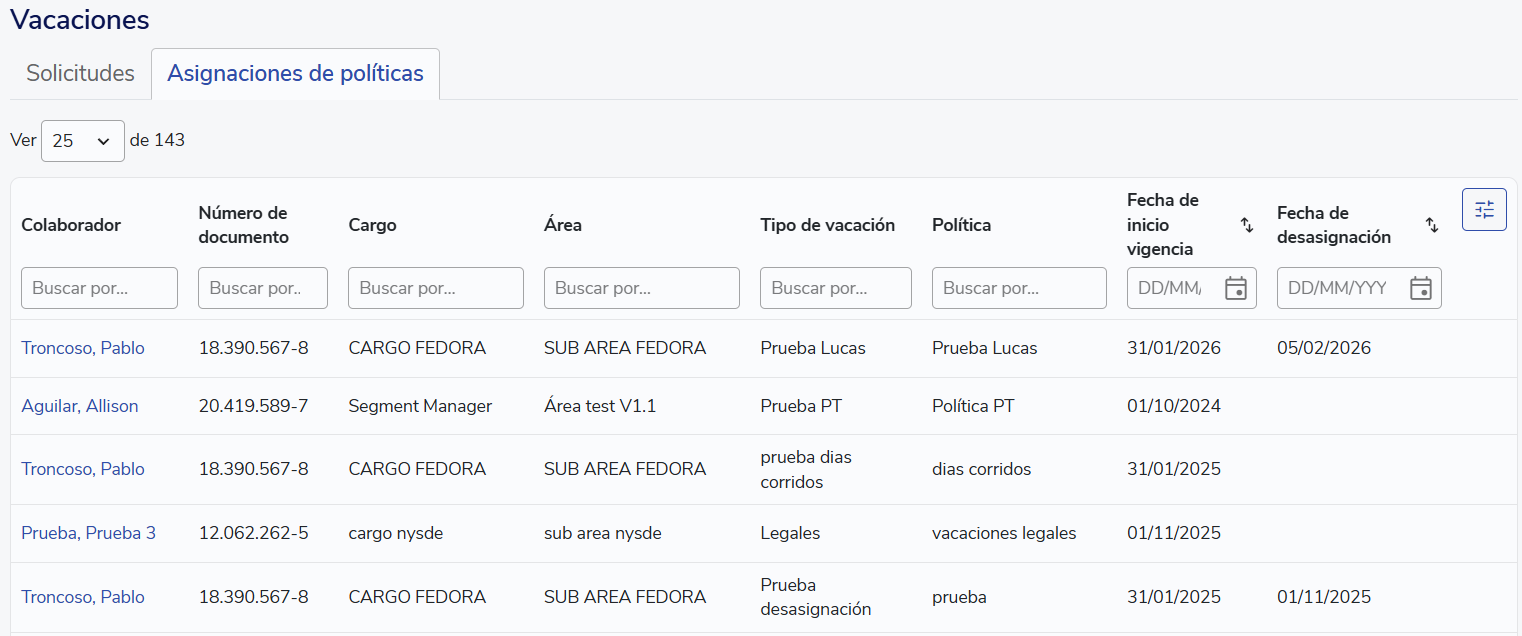Expand the Ver 25 rows dropdown
The height and width of the screenshot is (636, 1522).
click(x=82, y=141)
